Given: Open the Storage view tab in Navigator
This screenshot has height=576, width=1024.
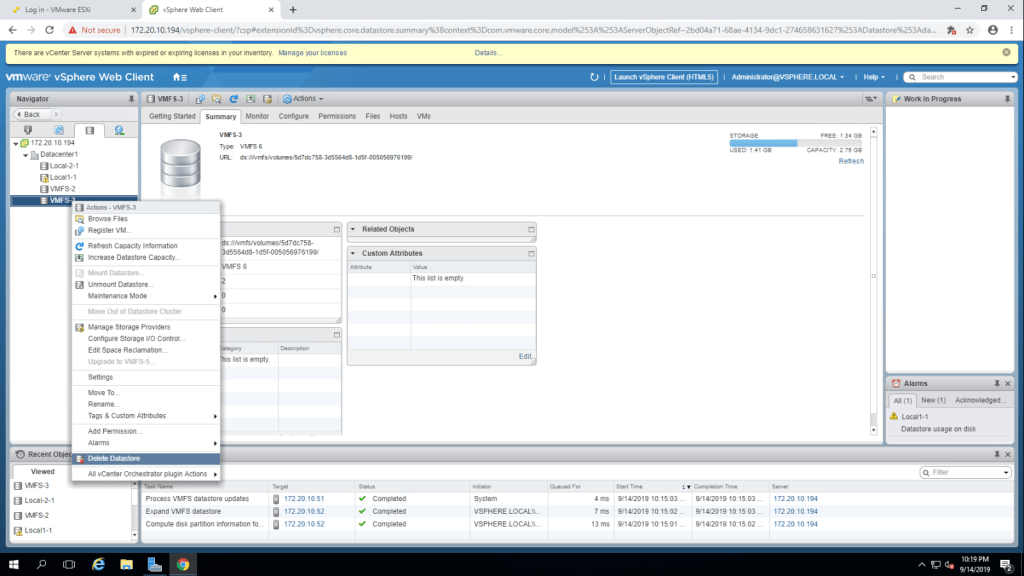Looking at the screenshot, I should [89, 130].
